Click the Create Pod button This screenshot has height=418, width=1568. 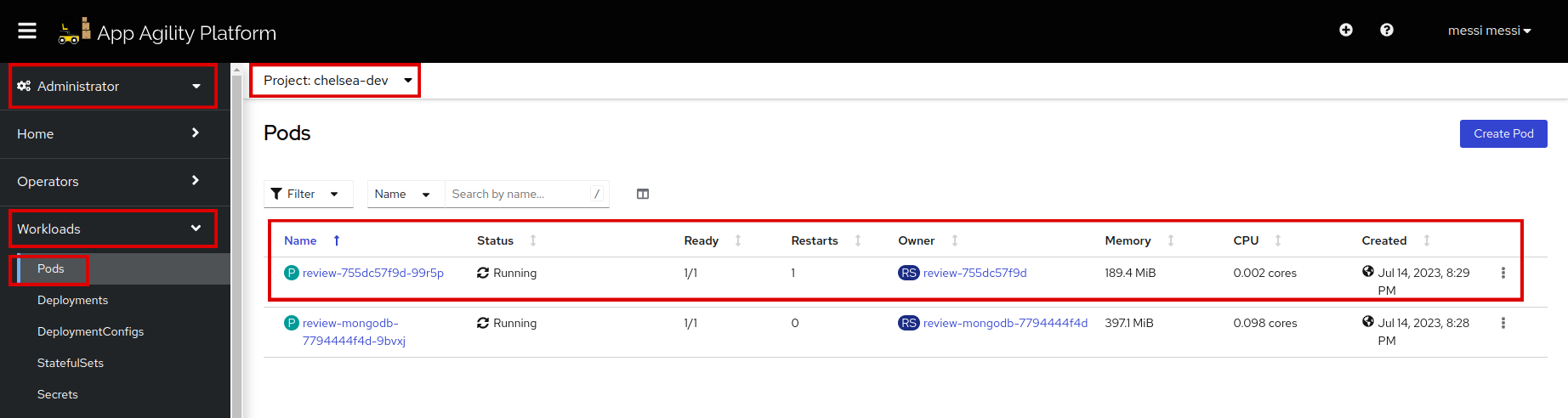pos(1503,133)
